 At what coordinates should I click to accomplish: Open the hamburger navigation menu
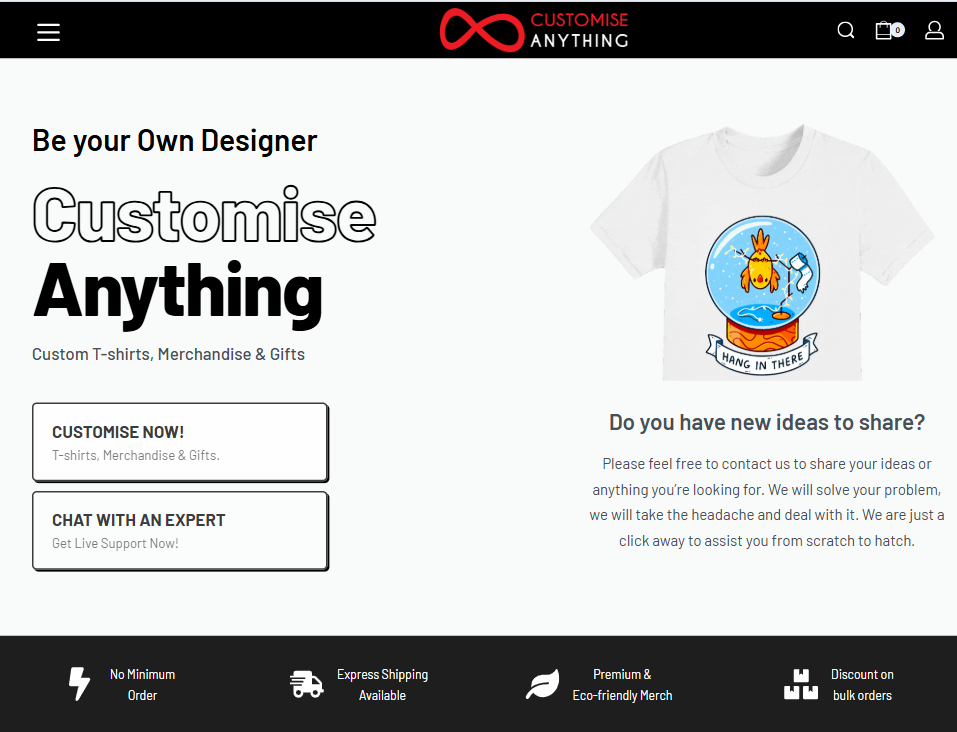pos(49,32)
